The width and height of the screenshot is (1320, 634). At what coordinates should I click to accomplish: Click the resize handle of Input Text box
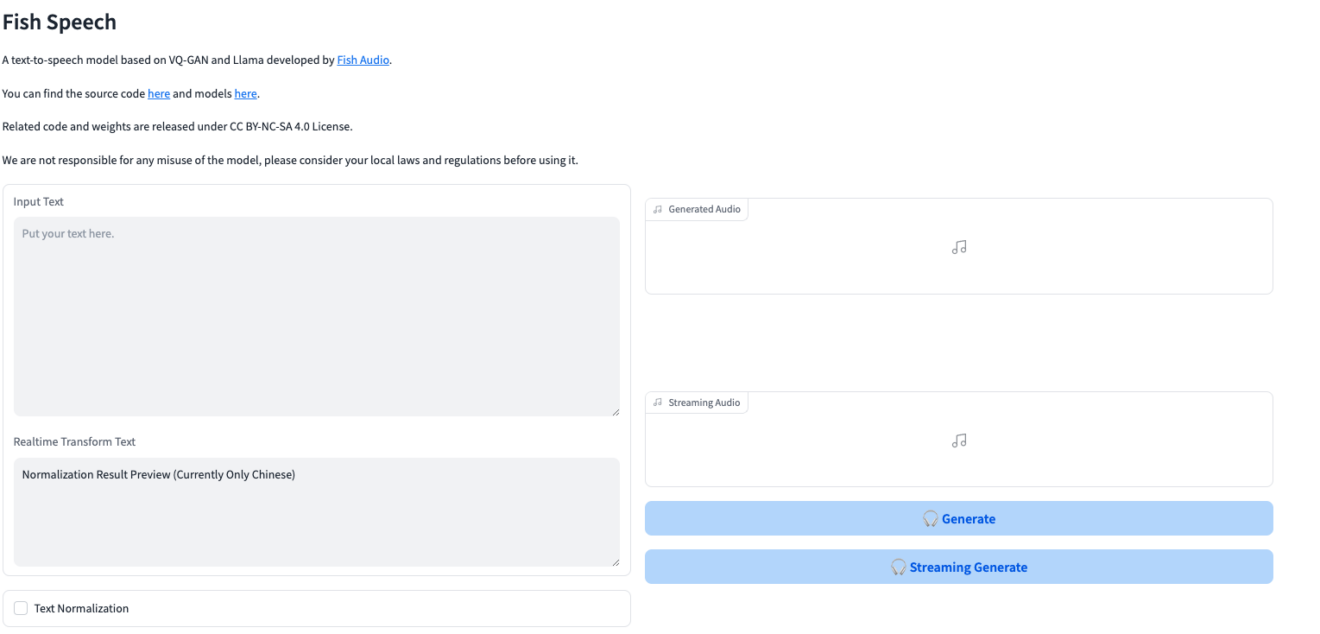tap(614, 411)
